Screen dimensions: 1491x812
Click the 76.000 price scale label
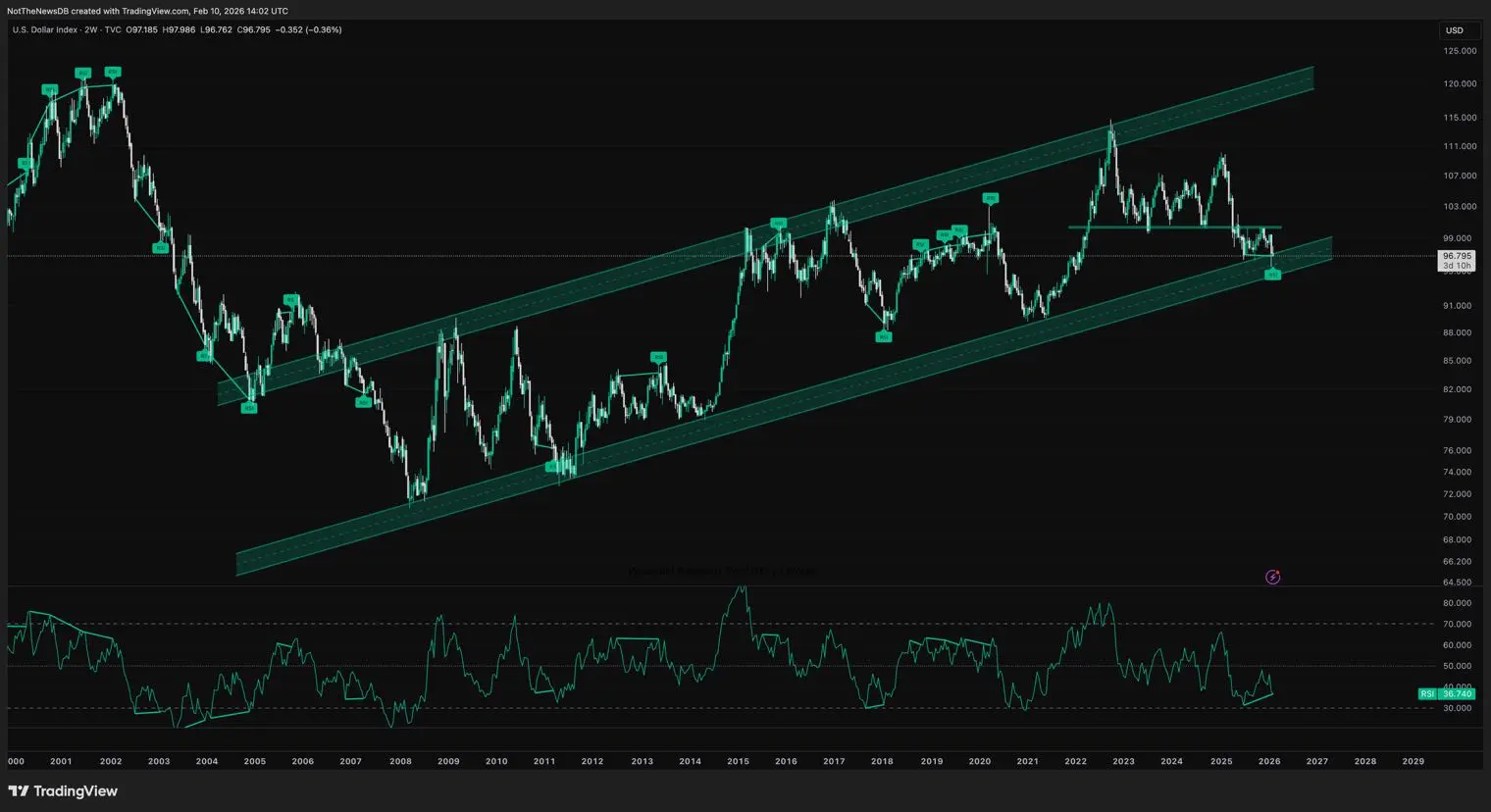pyautogui.click(x=1458, y=451)
